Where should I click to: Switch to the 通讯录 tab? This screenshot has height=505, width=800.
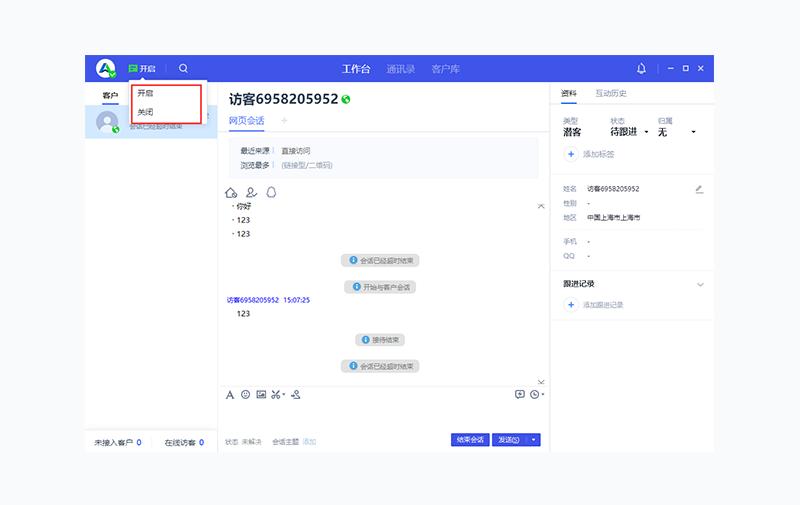401,69
